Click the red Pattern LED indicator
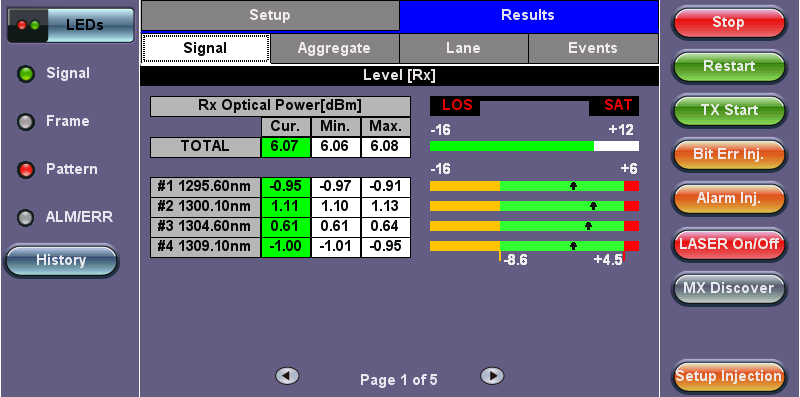 click(x=25, y=170)
